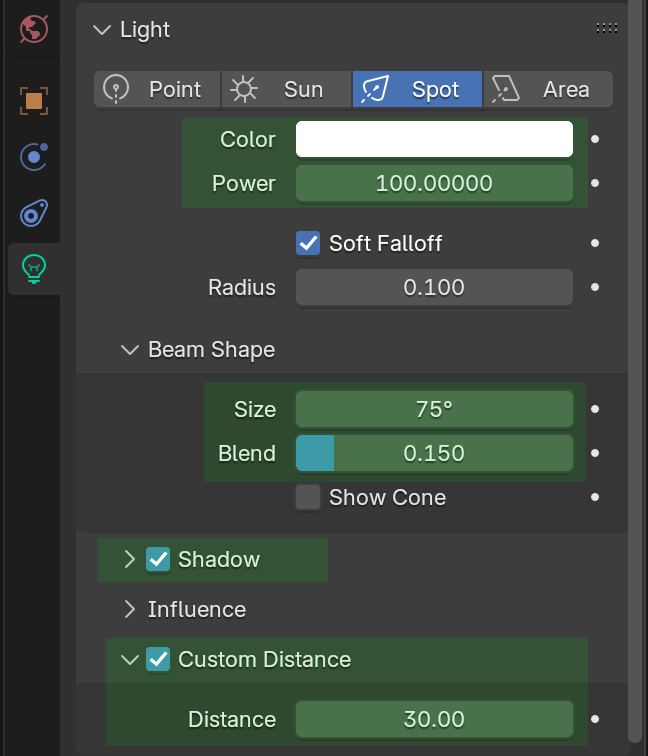Click the drag-handle dots of Light panel

tap(606, 29)
